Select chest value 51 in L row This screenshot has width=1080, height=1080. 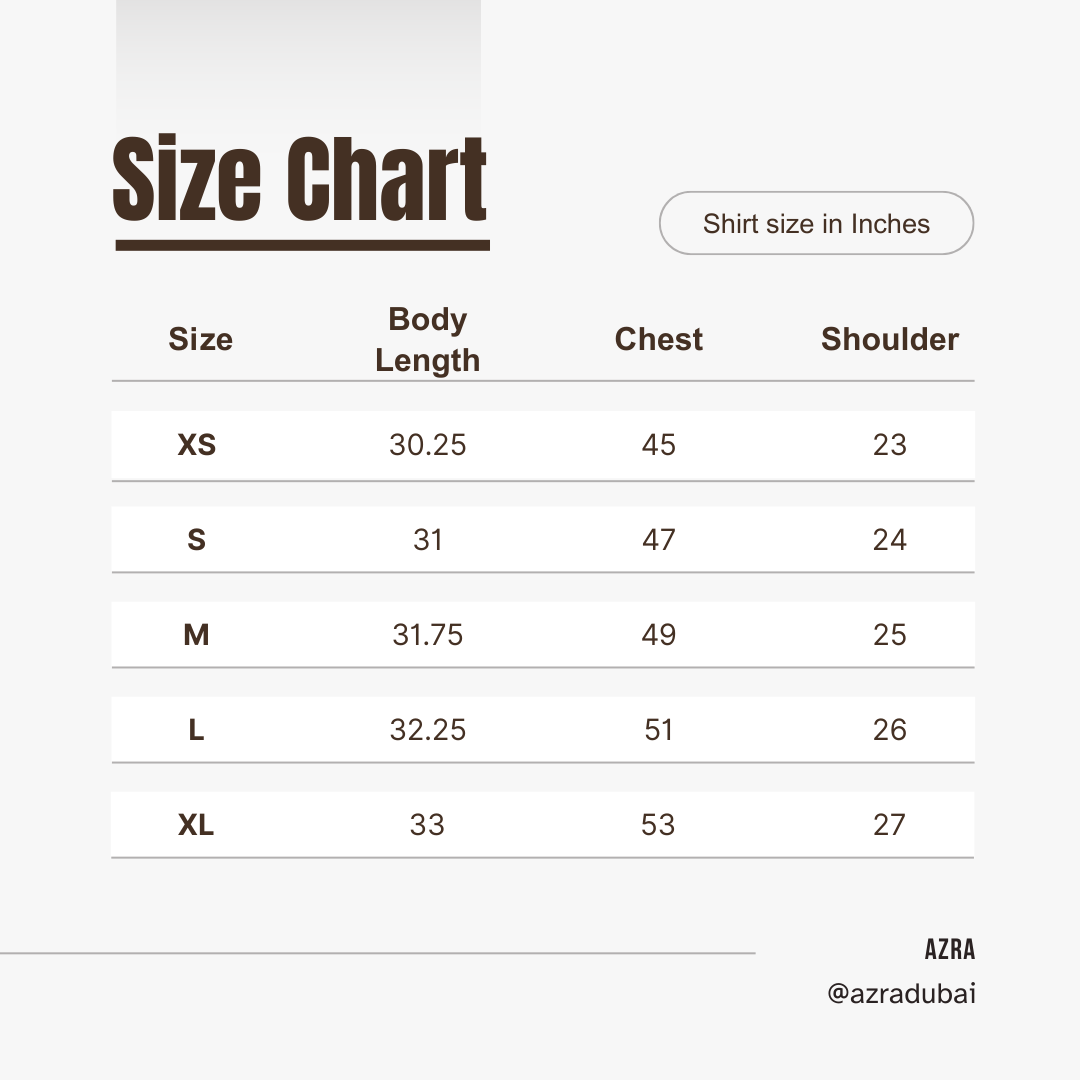click(658, 730)
